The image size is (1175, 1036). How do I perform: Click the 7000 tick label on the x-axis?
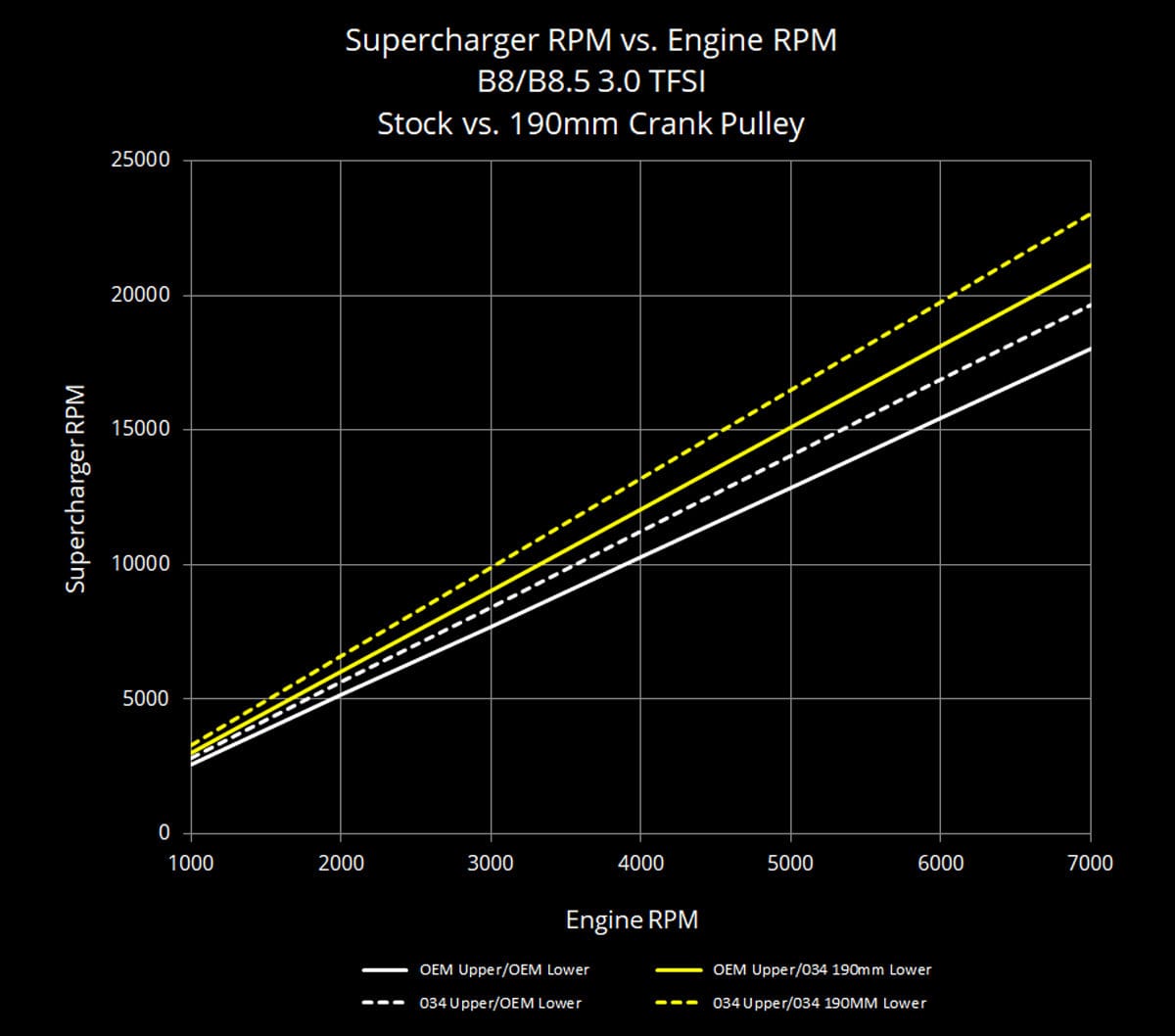click(x=1090, y=863)
